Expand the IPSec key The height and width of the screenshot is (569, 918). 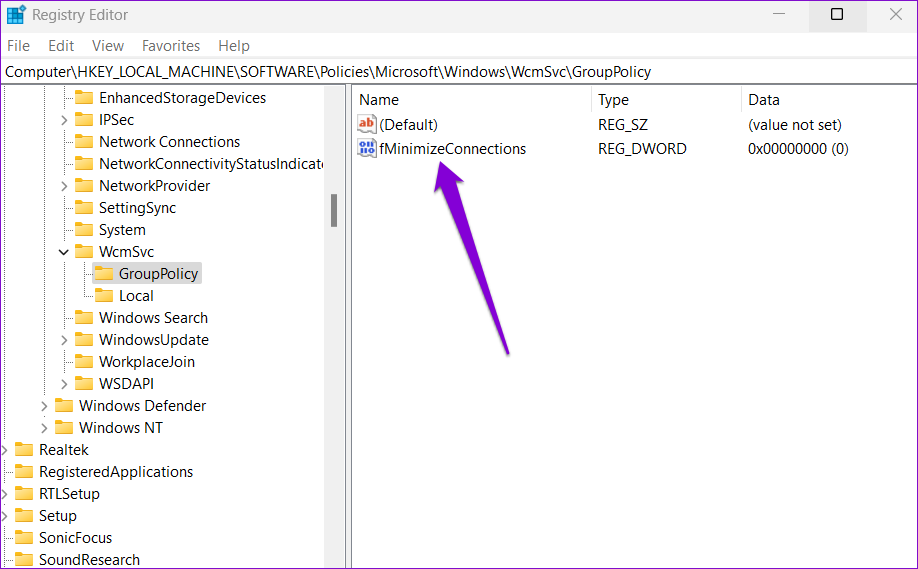click(x=64, y=120)
